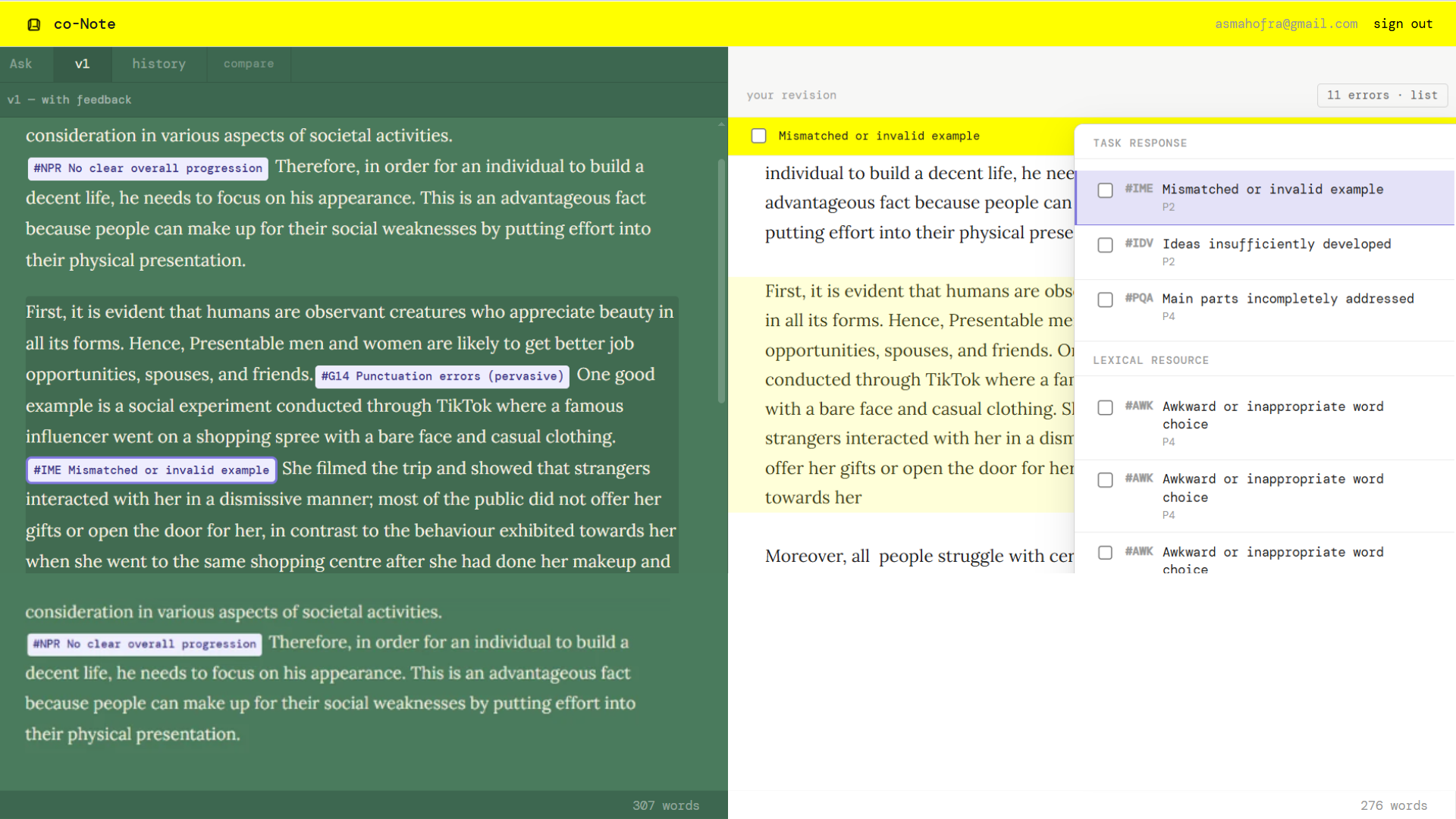
Task: Click the highlighted revision paragraph starting 'First, it is evident'
Action: (902, 394)
